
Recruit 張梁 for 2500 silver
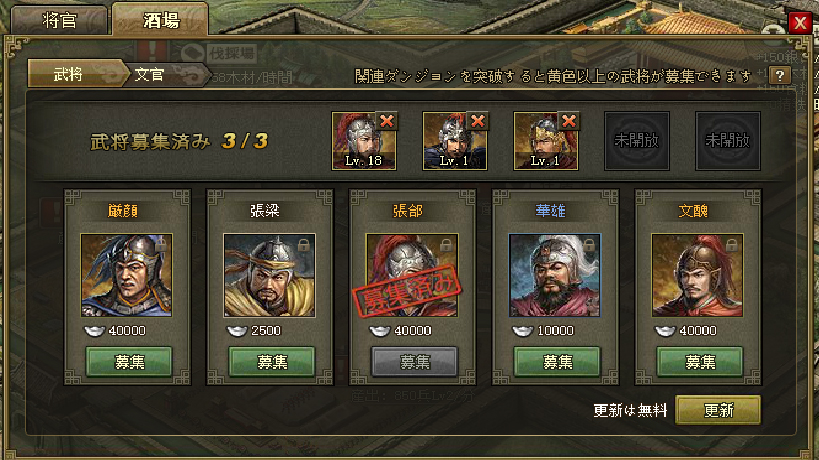[x=272, y=361]
